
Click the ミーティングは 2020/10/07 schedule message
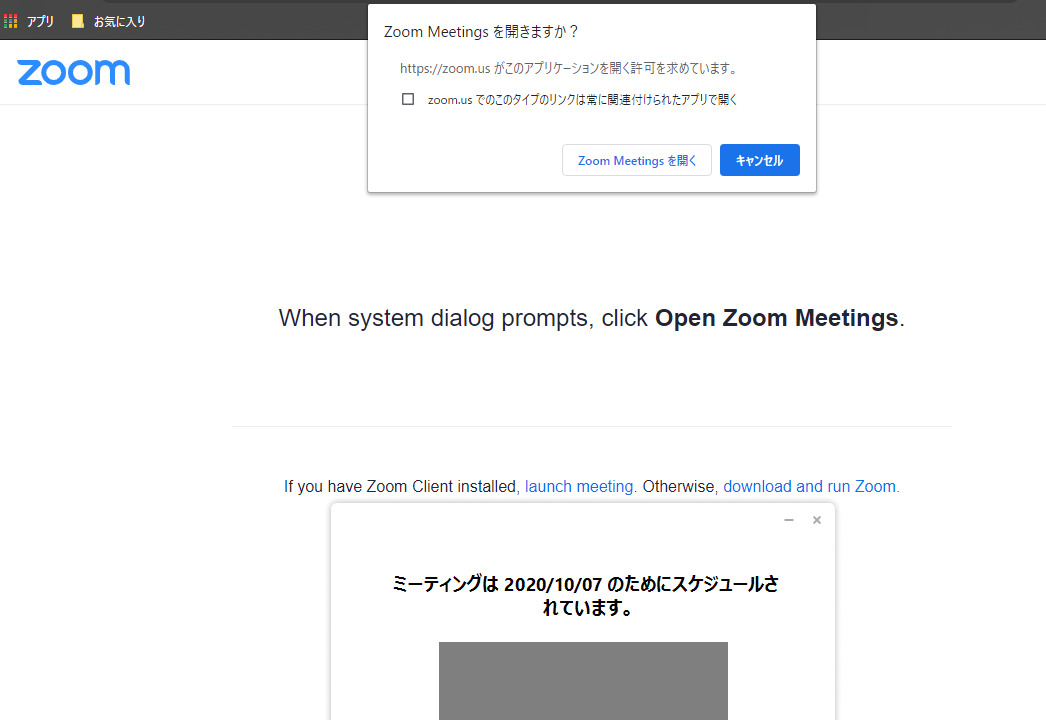click(585, 596)
